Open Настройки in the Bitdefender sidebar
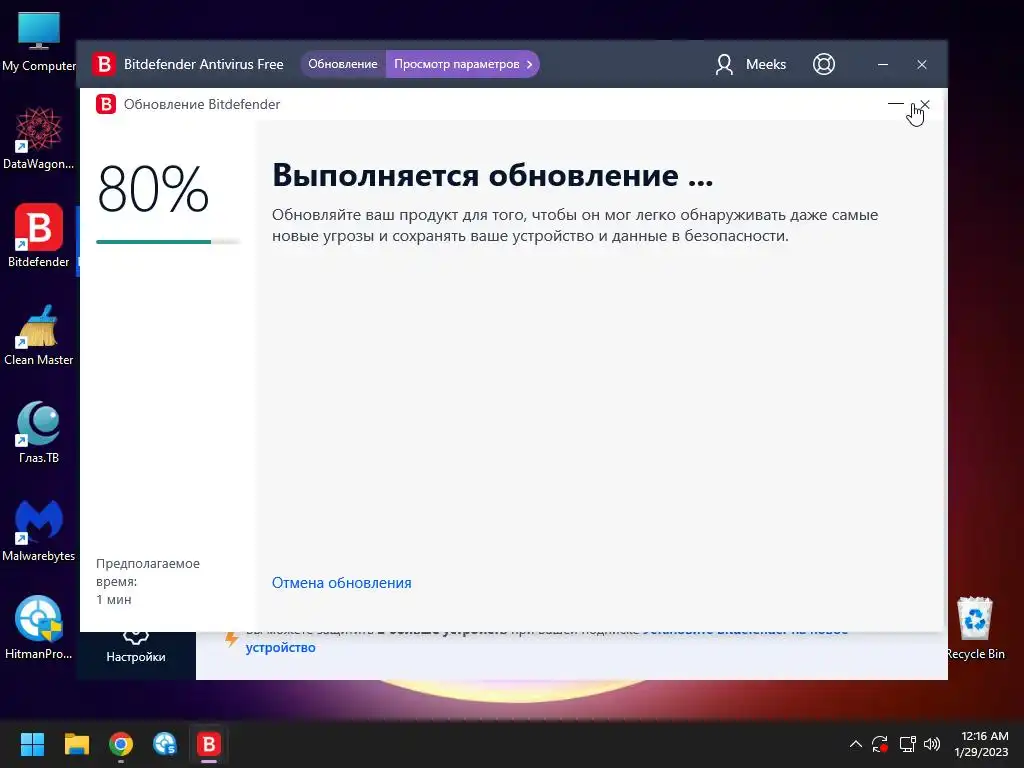This screenshot has width=1024, height=768. [136, 648]
